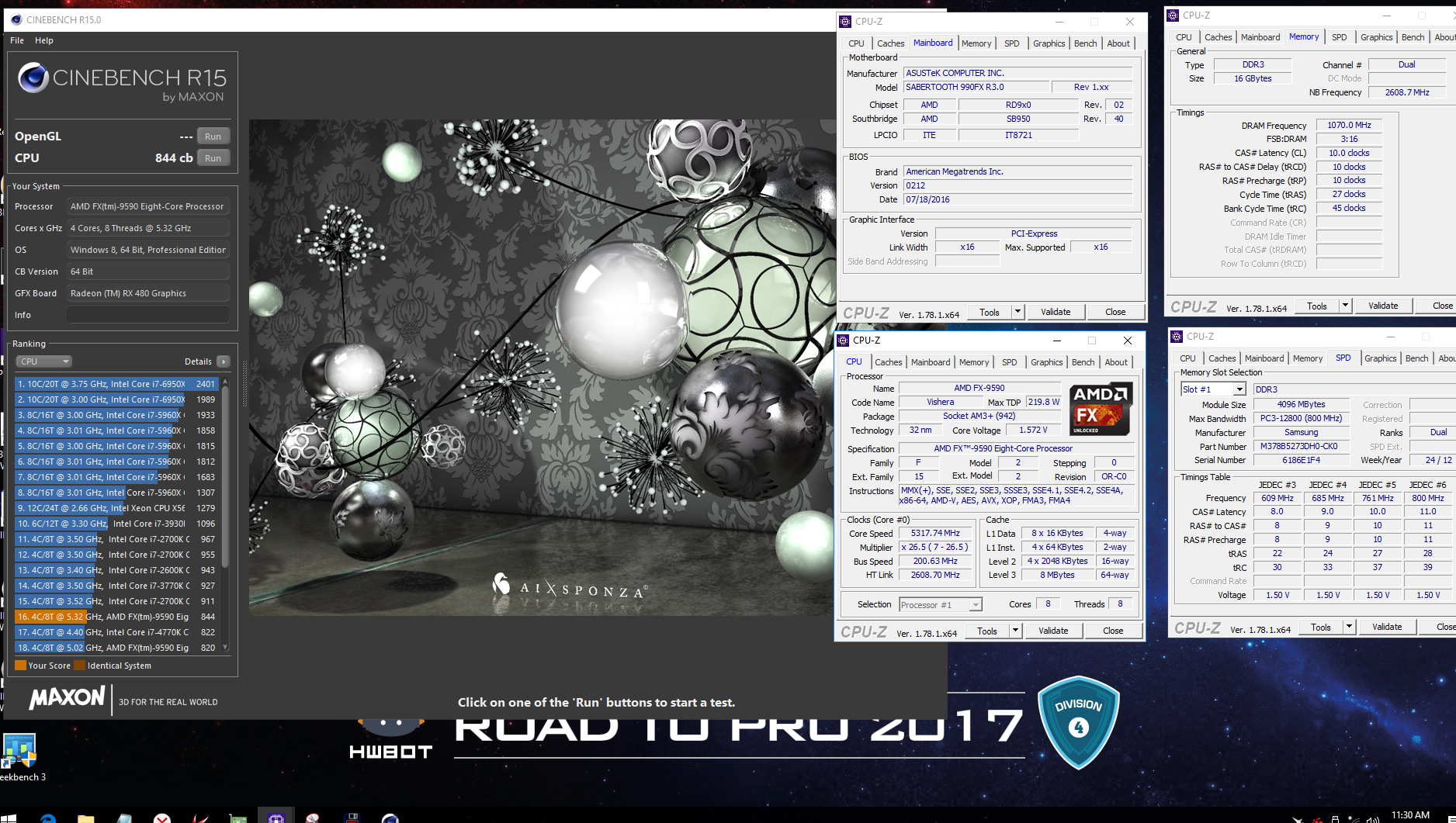Viewport: 1456px width, 823px height.
Task: Click the ranking list vertical scrollbar
Action: [226, 477]
